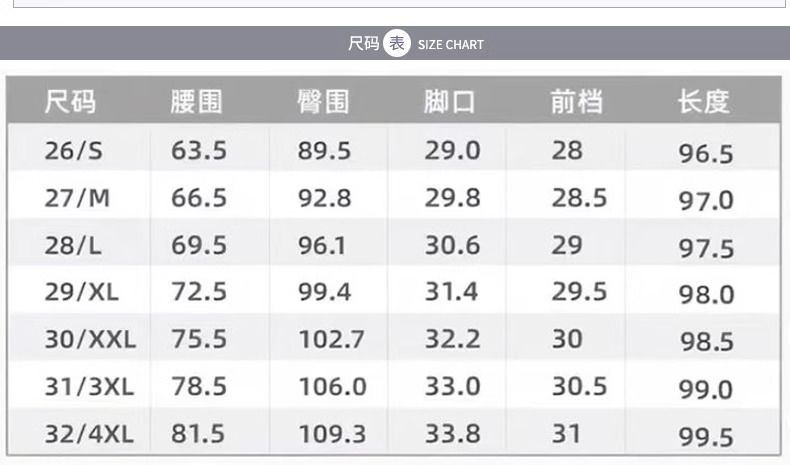Click the 31/3XL size cell
This screenshot has height=465, width=790.
(89, 387)
